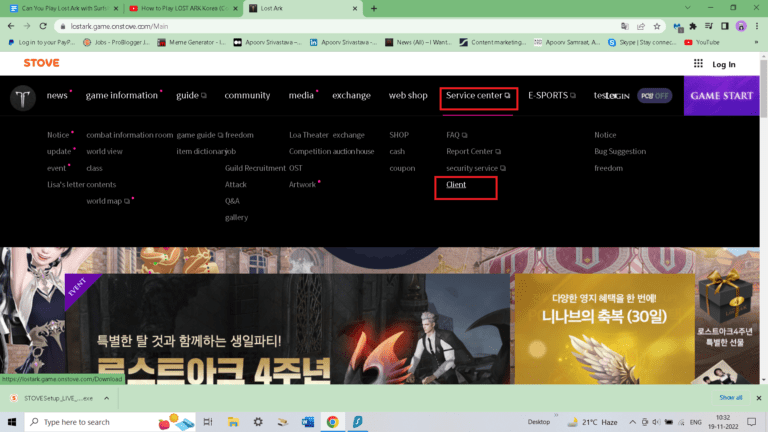Click the Log In link
Image resolution: width=768 pixels, height=432 pixels.
724,64
